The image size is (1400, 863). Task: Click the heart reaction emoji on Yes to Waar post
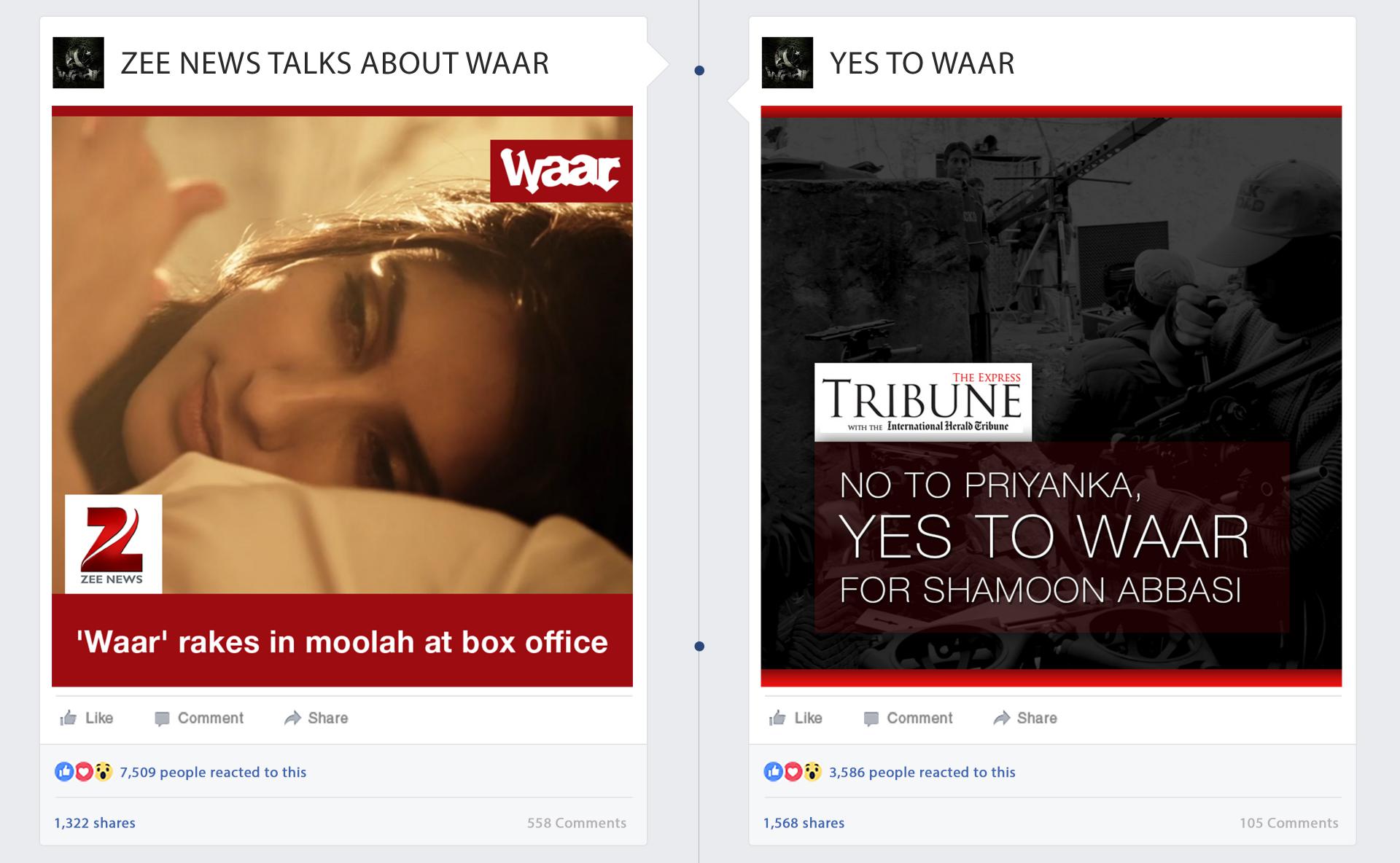pos(793,771)
